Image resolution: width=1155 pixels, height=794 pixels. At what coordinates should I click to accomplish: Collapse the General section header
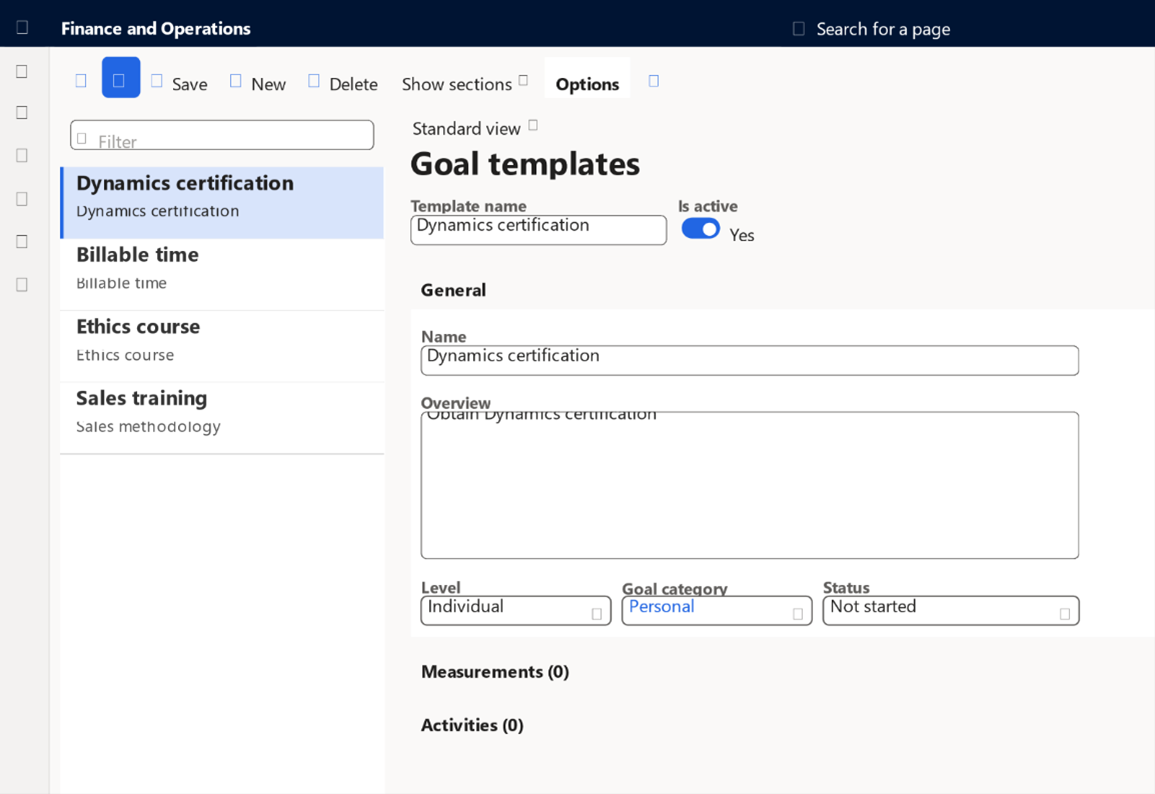[453, 290]
